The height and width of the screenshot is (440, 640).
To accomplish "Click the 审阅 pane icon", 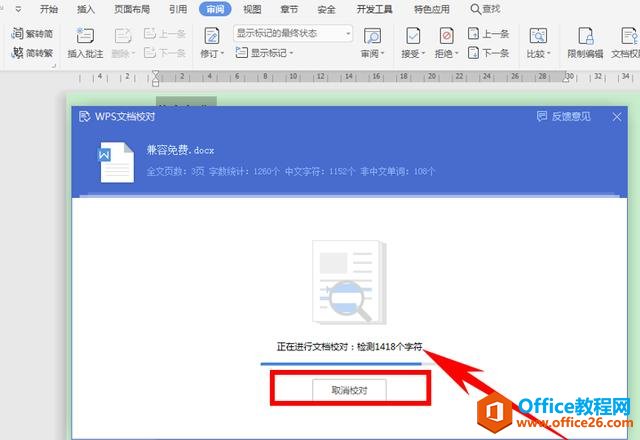I will [372, 36].
